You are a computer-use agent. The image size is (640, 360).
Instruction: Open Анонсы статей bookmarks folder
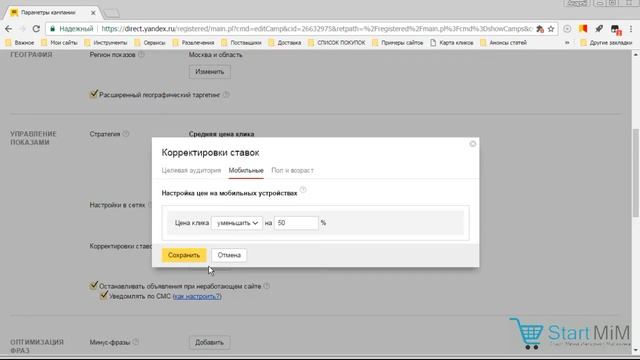coord(503,42)
